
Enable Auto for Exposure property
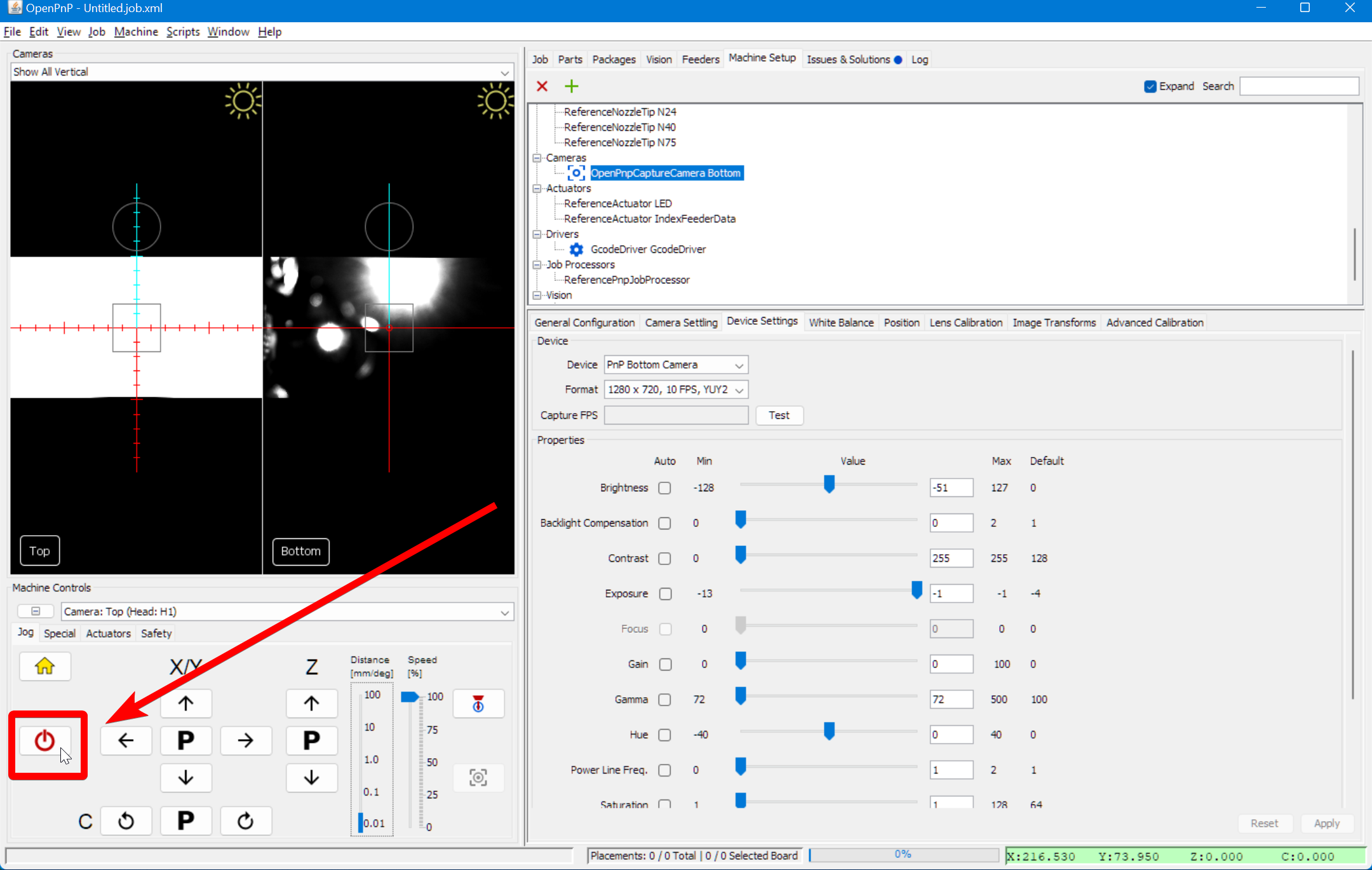pos(666,593)
